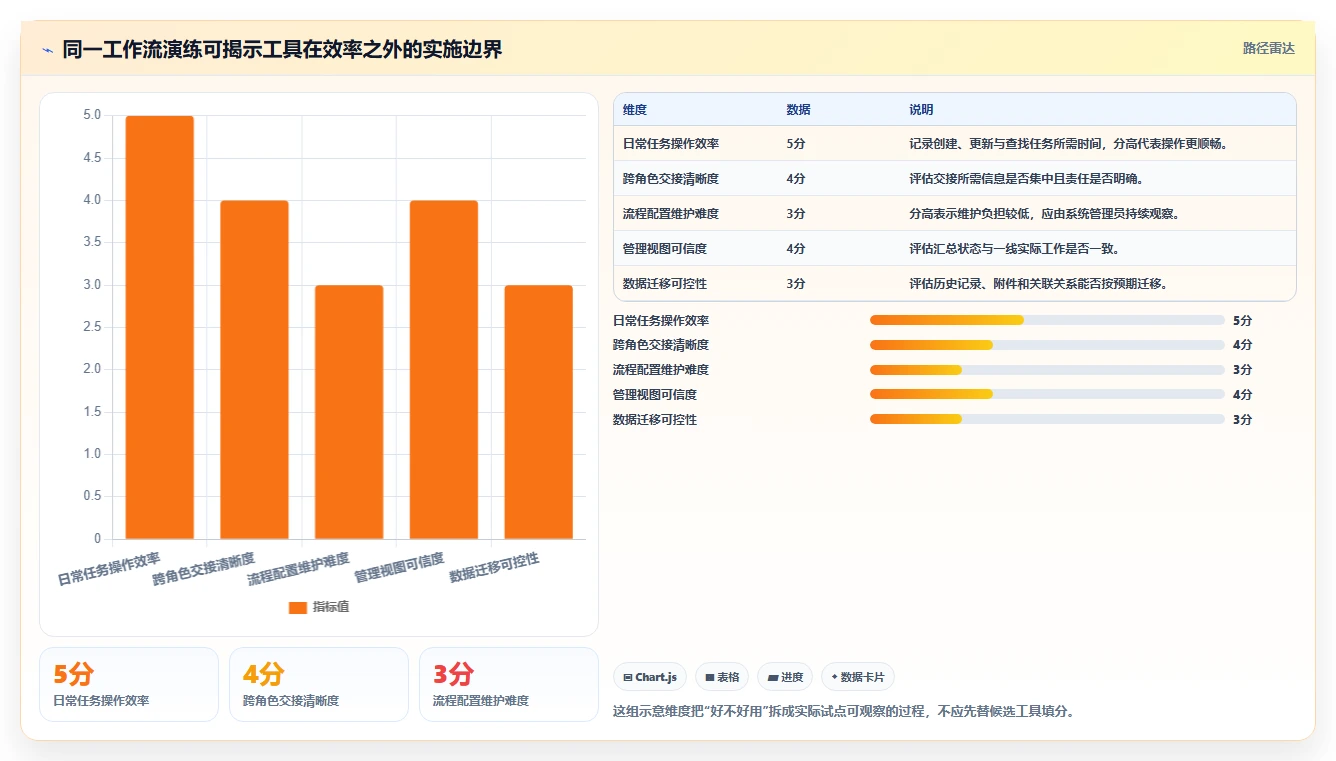
Task: Click the description starting 分高表示维护负担较低
Action: click(1044, 214)
